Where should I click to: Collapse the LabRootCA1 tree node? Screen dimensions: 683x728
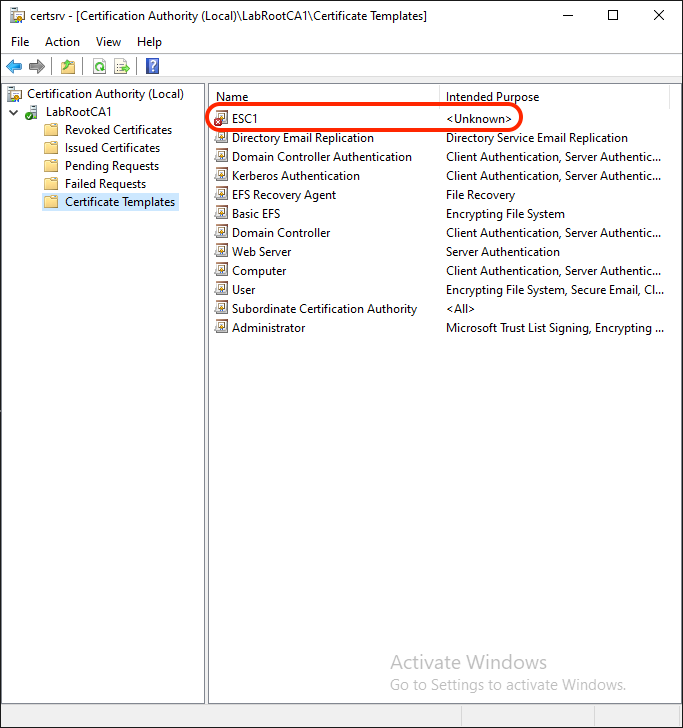[x=13, y=112]
